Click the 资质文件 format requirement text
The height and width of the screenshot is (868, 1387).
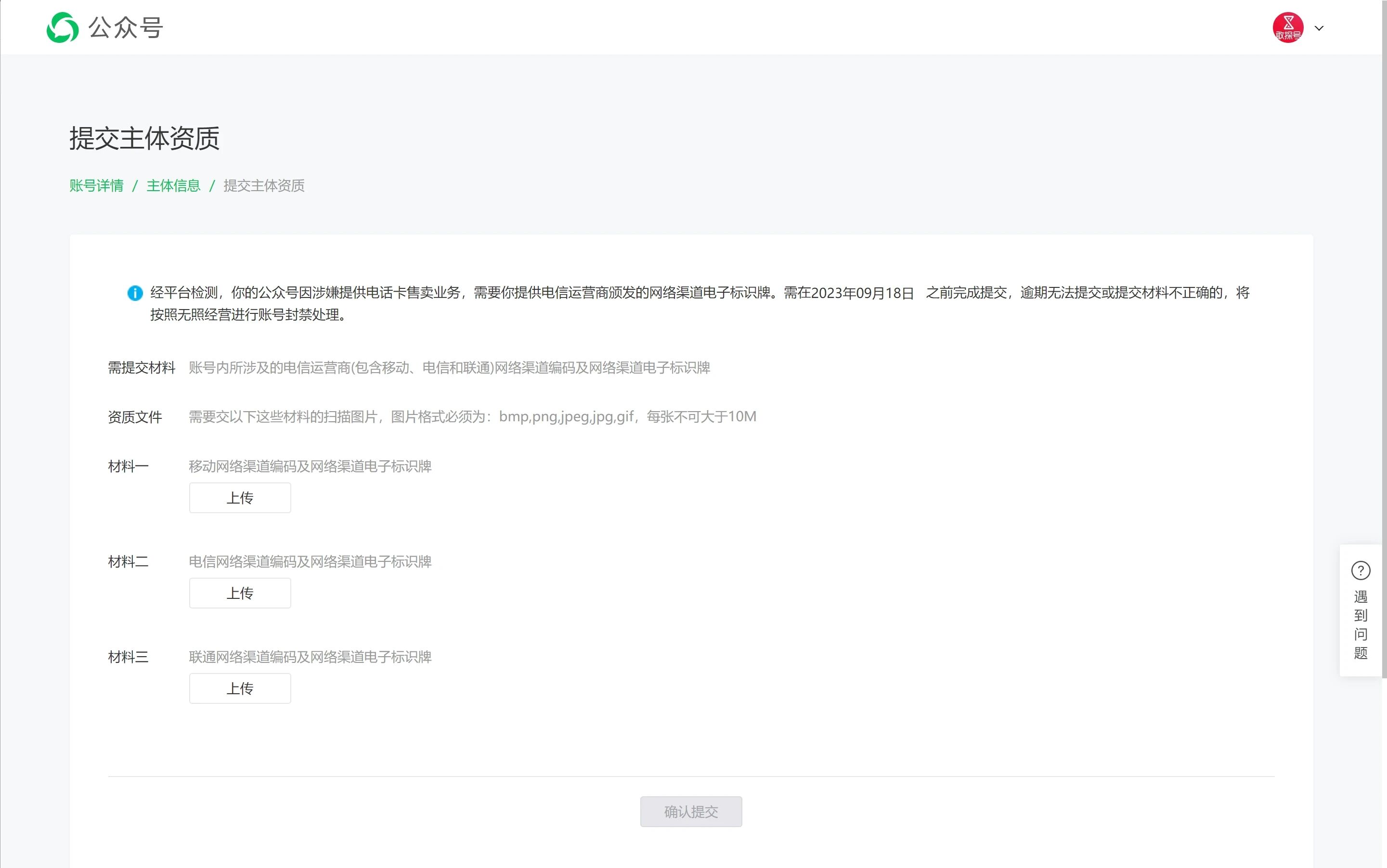click(472, 417)
